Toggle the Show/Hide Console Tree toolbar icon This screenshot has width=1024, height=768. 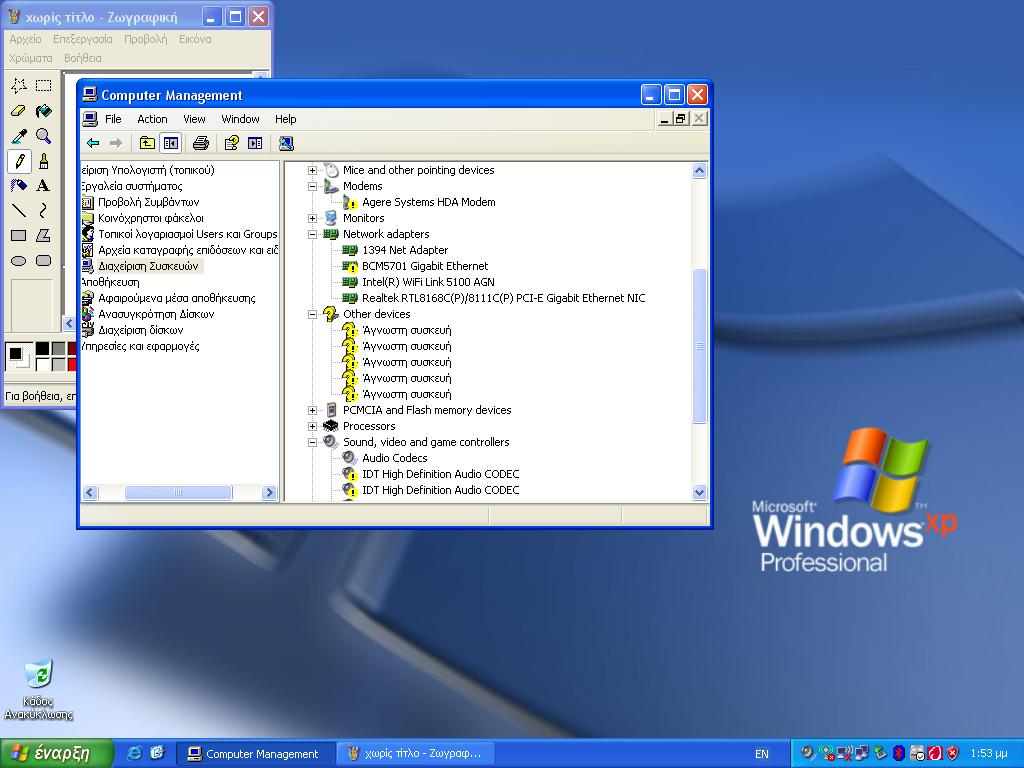point(170,143)
